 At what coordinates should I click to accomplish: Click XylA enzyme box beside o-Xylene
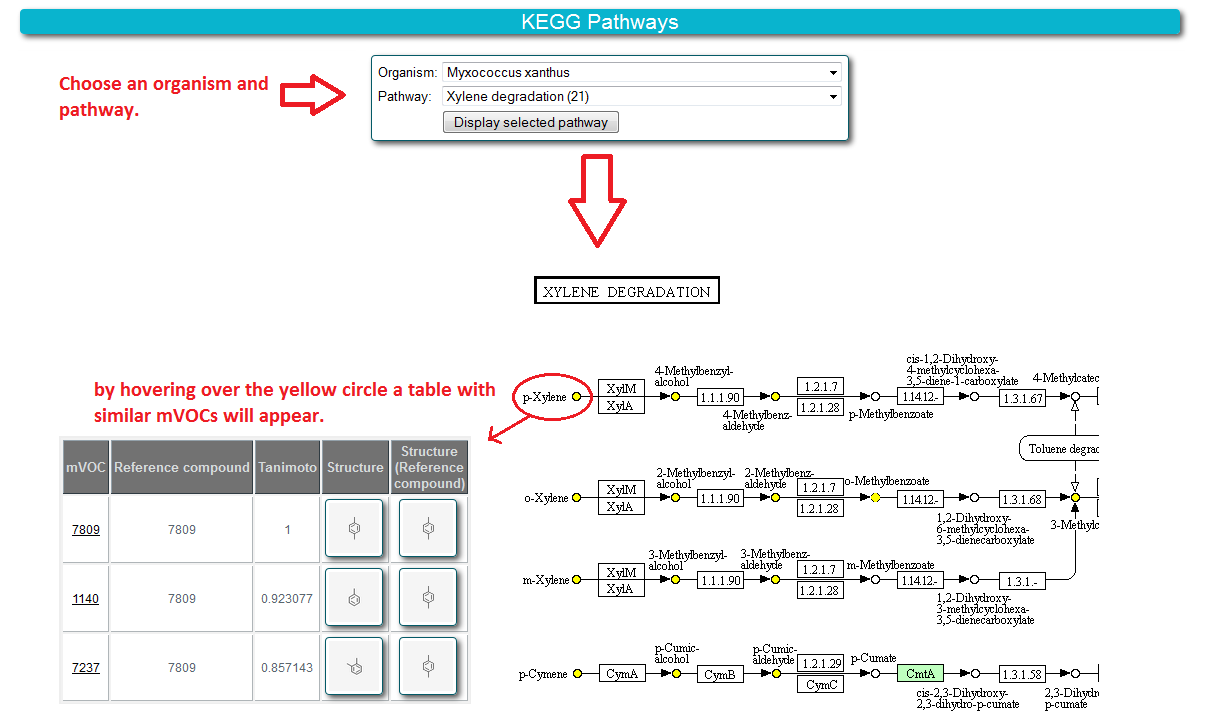click(x=621, y=507)
